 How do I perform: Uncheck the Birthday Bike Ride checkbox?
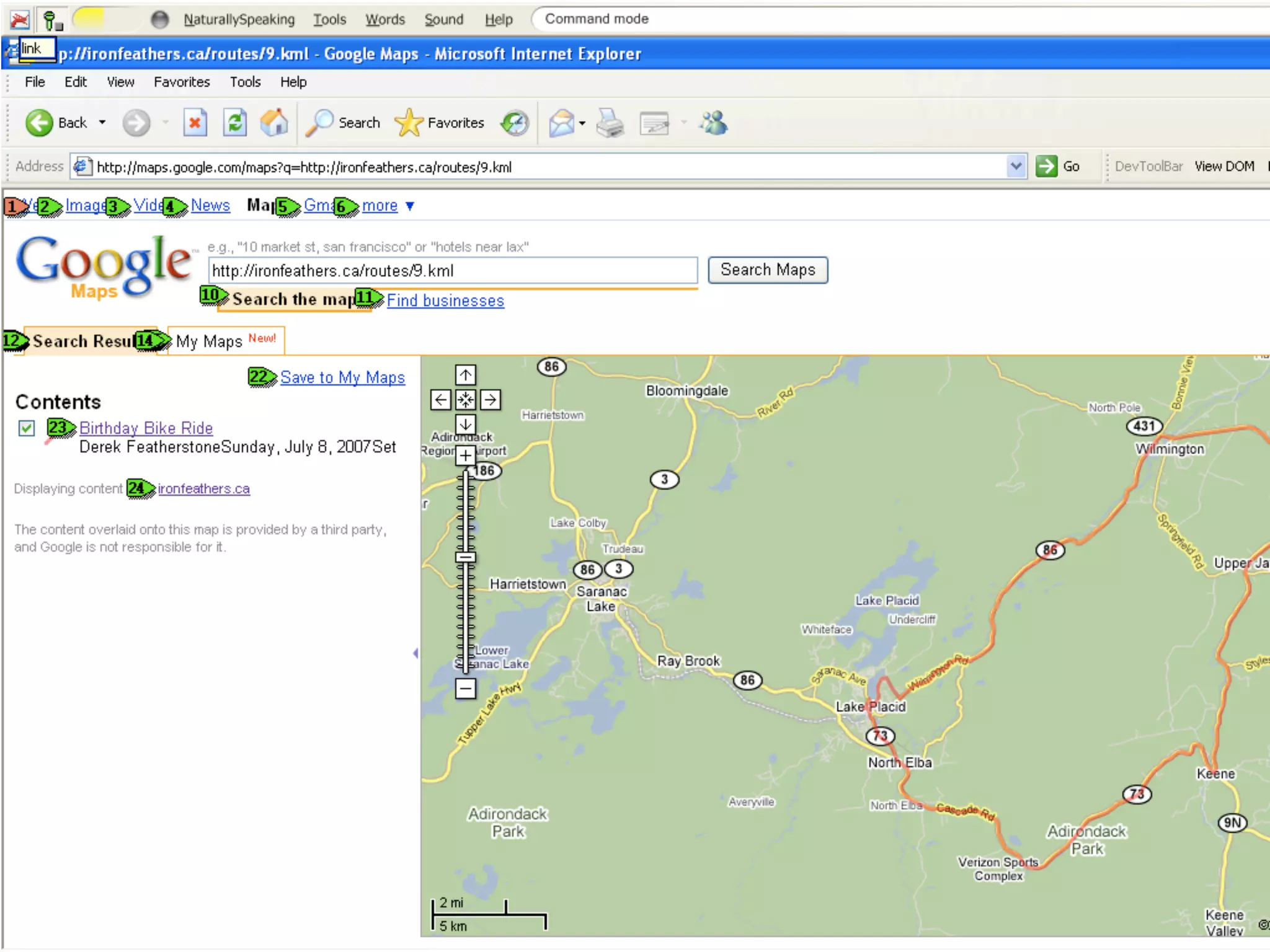(x=27, y=428)
